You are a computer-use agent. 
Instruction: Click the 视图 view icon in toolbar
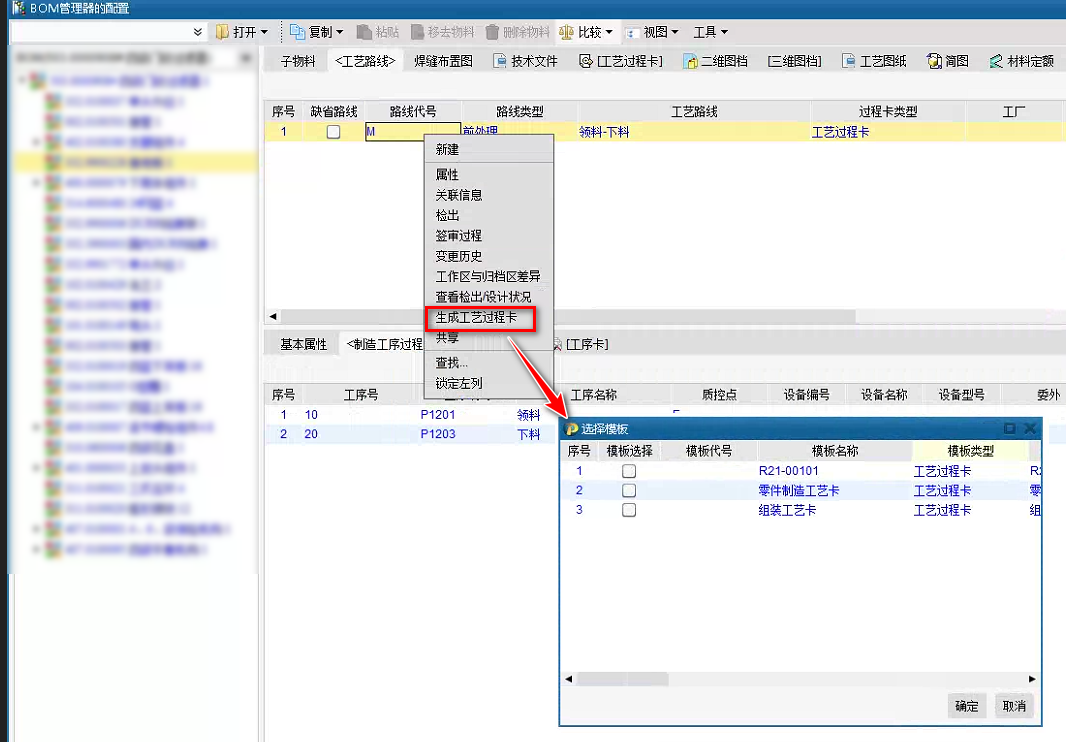coord(632,32)
